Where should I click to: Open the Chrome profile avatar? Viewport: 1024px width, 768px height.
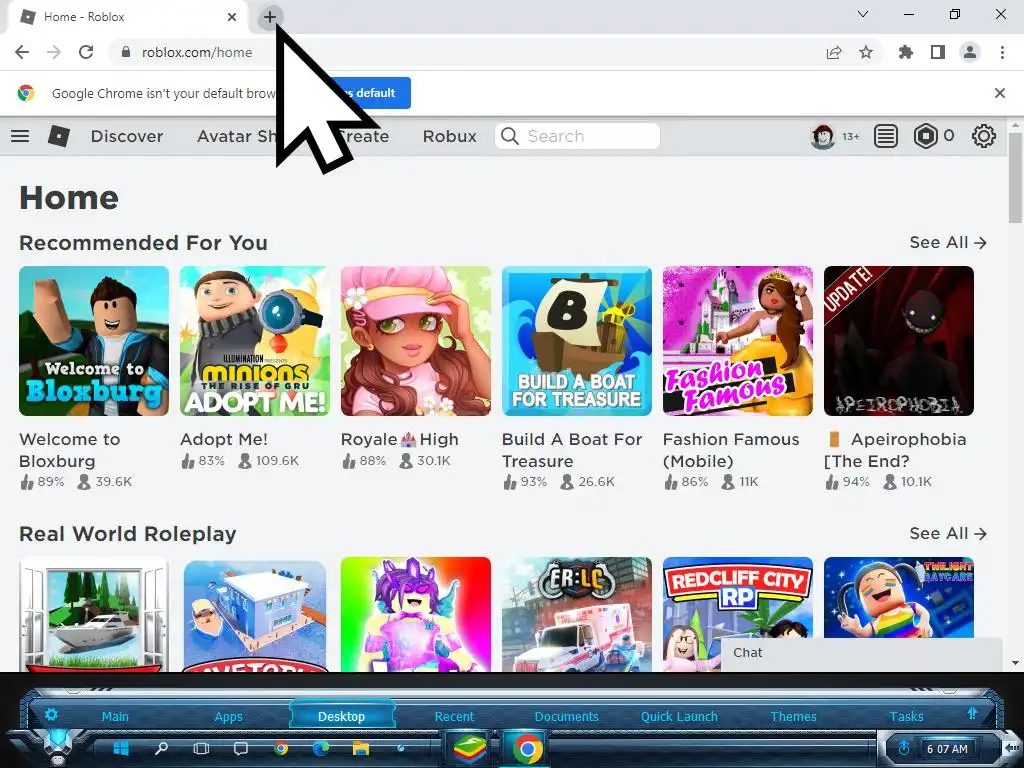(970, 52)
